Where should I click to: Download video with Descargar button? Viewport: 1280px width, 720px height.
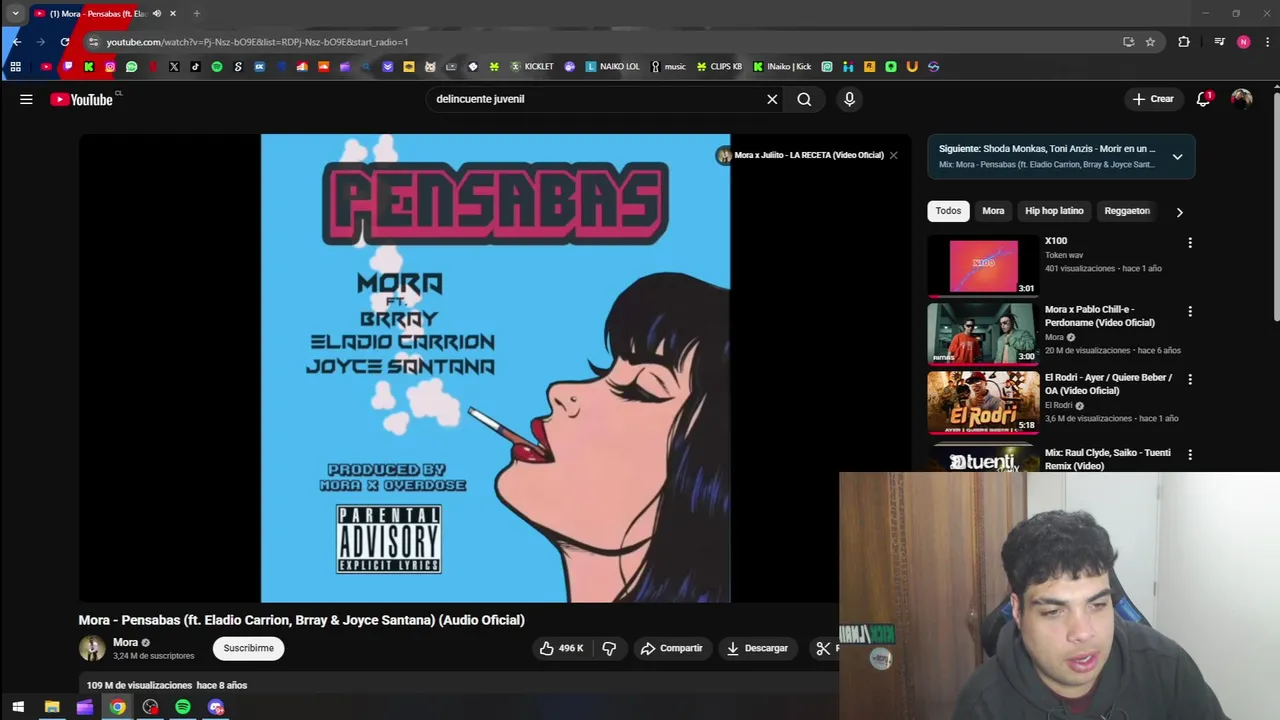pos(757,648)
